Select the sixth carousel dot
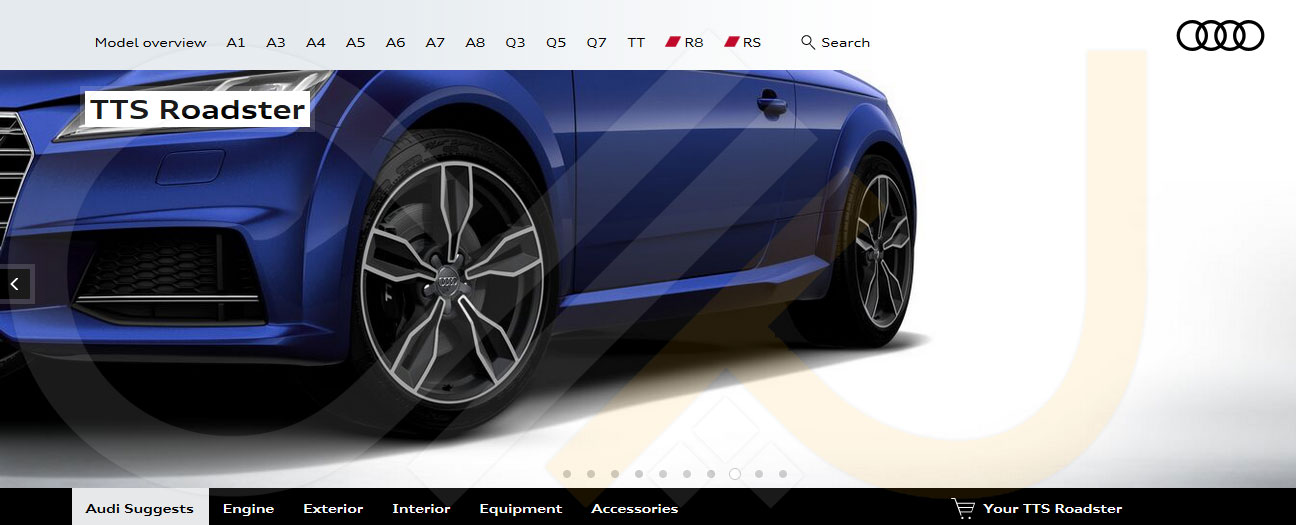Screen dimensions: 1296x525 click(687, 474)
